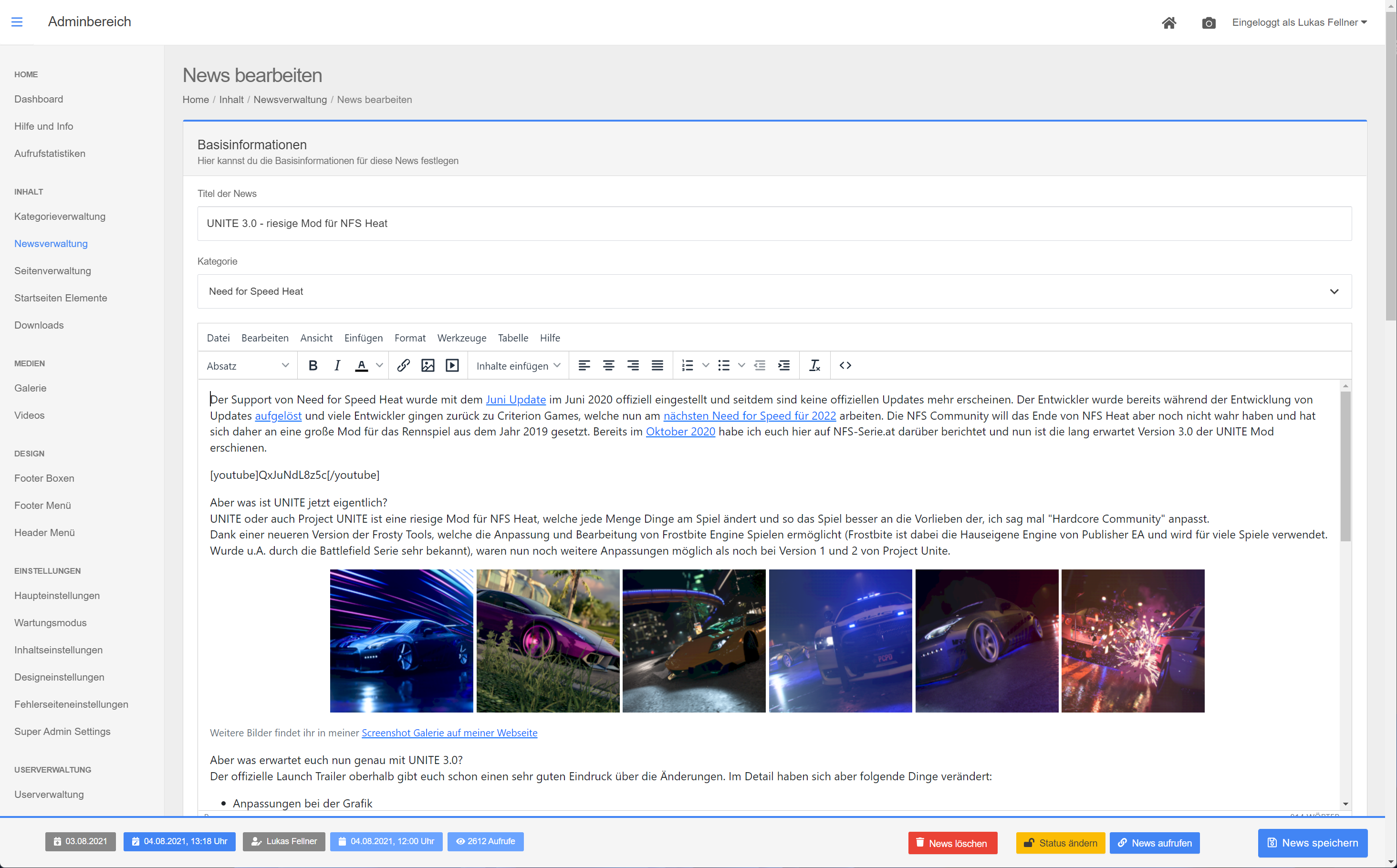Open bullet list style options
Viewport: 1397px width, 868px height.
click(x=741, y=366)
